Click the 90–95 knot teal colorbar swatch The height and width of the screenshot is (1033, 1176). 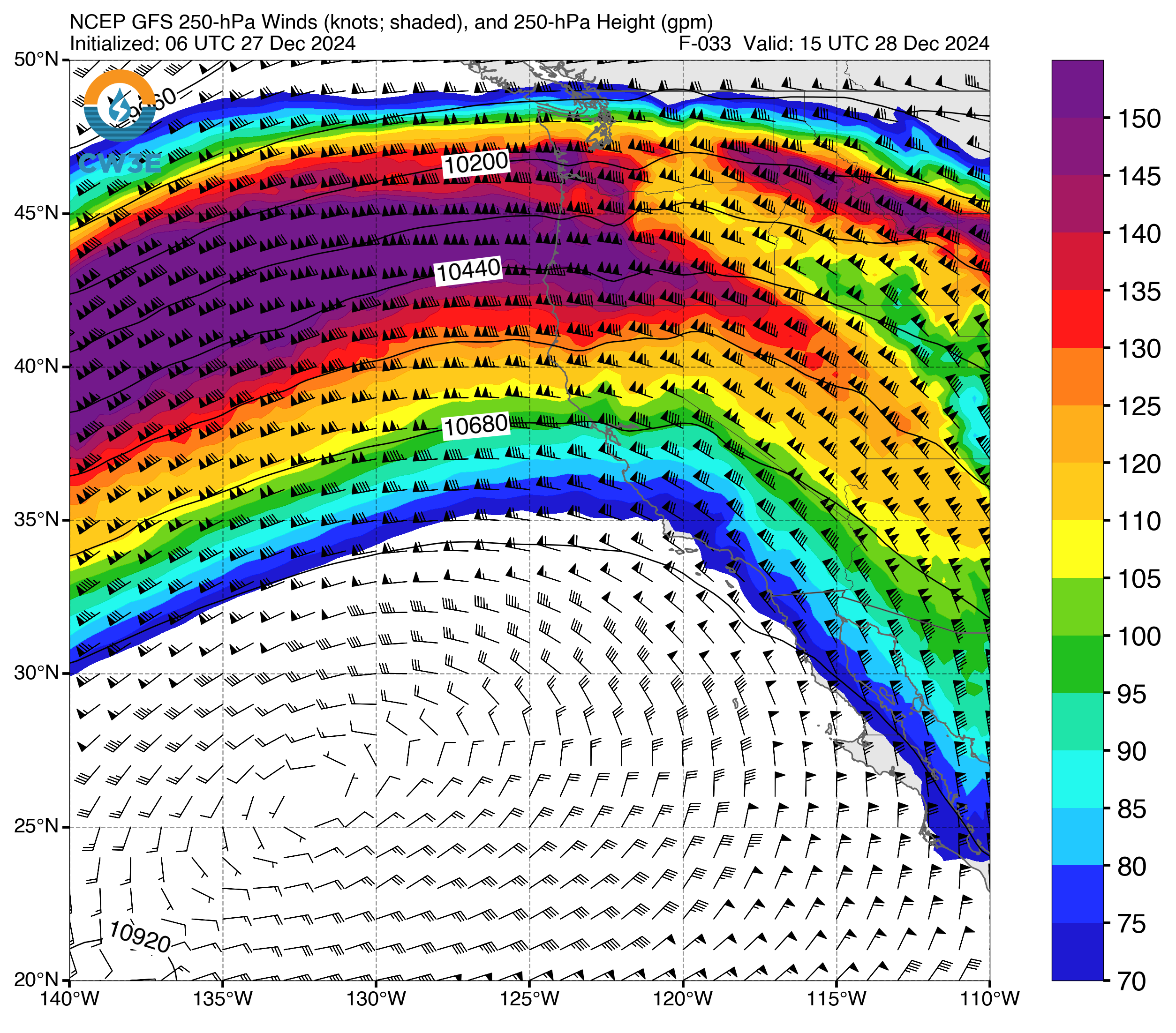click(1078, 722)
